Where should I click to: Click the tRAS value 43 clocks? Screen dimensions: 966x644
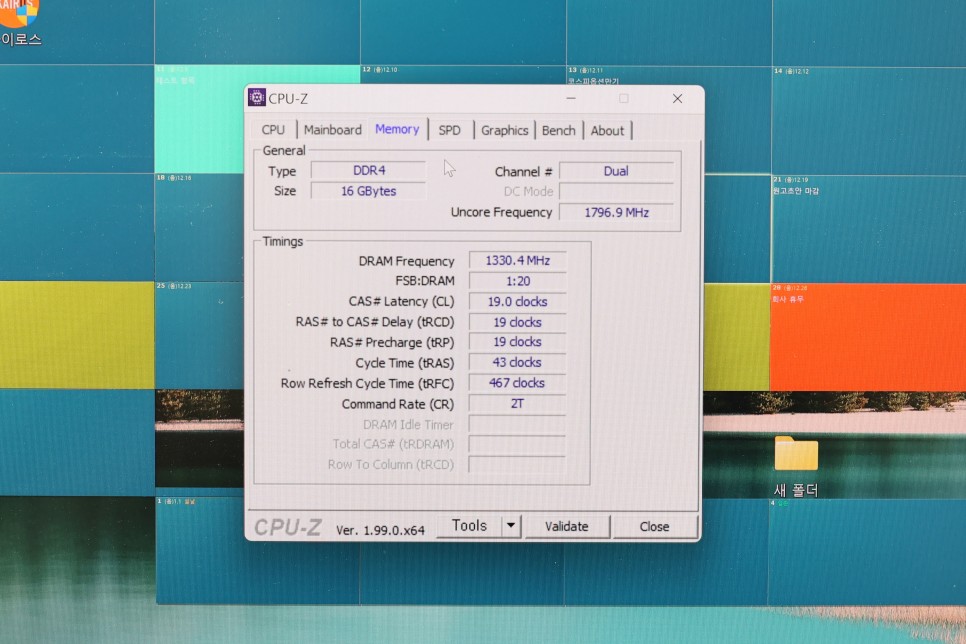[x=518, y=362]
